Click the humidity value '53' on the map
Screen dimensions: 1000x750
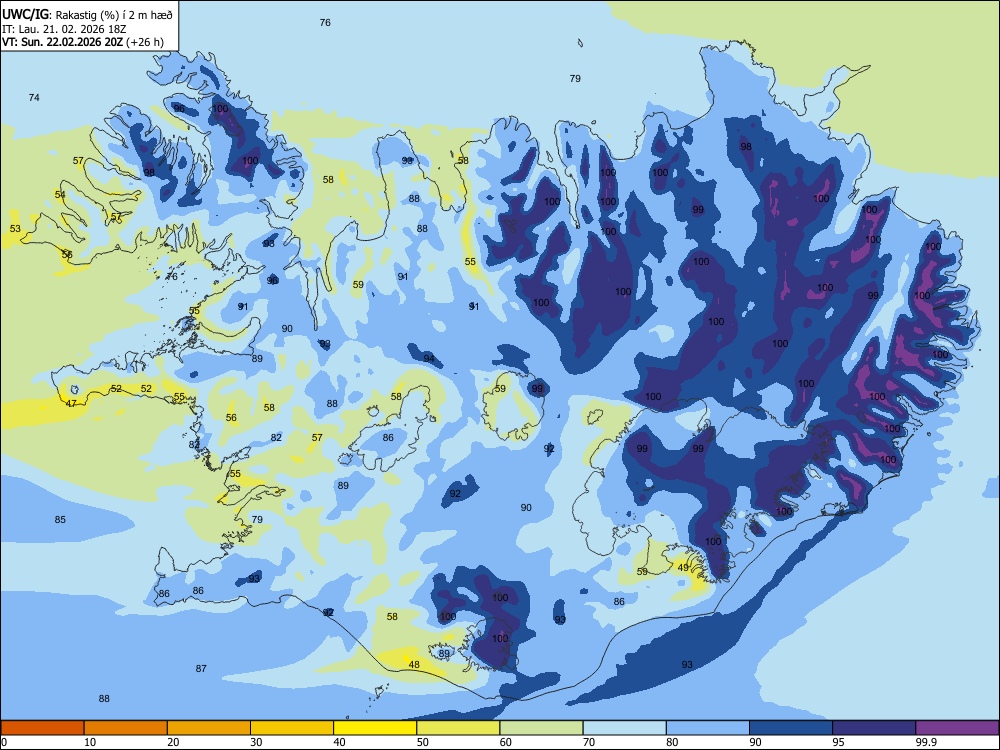pos(15,228)
